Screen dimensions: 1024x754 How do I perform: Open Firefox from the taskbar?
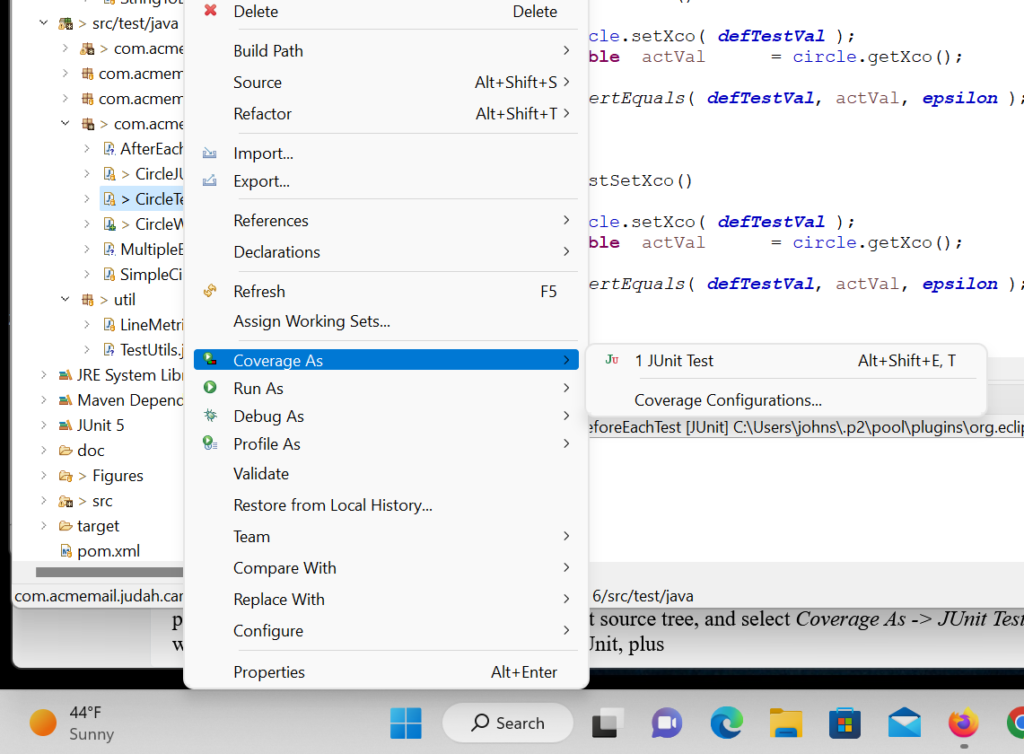point(963,722)
